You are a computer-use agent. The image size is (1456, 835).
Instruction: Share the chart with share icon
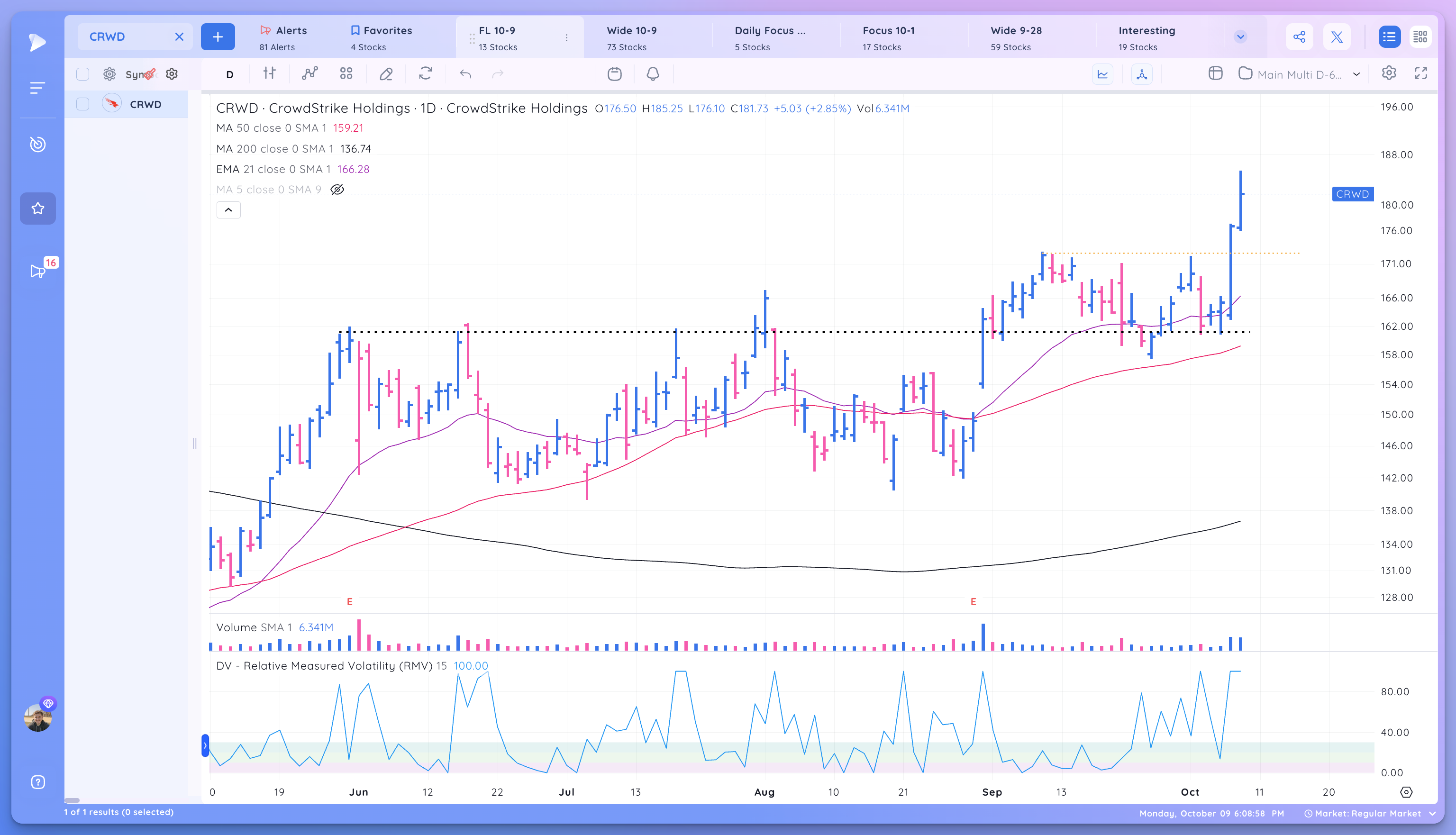point(1300,36)
